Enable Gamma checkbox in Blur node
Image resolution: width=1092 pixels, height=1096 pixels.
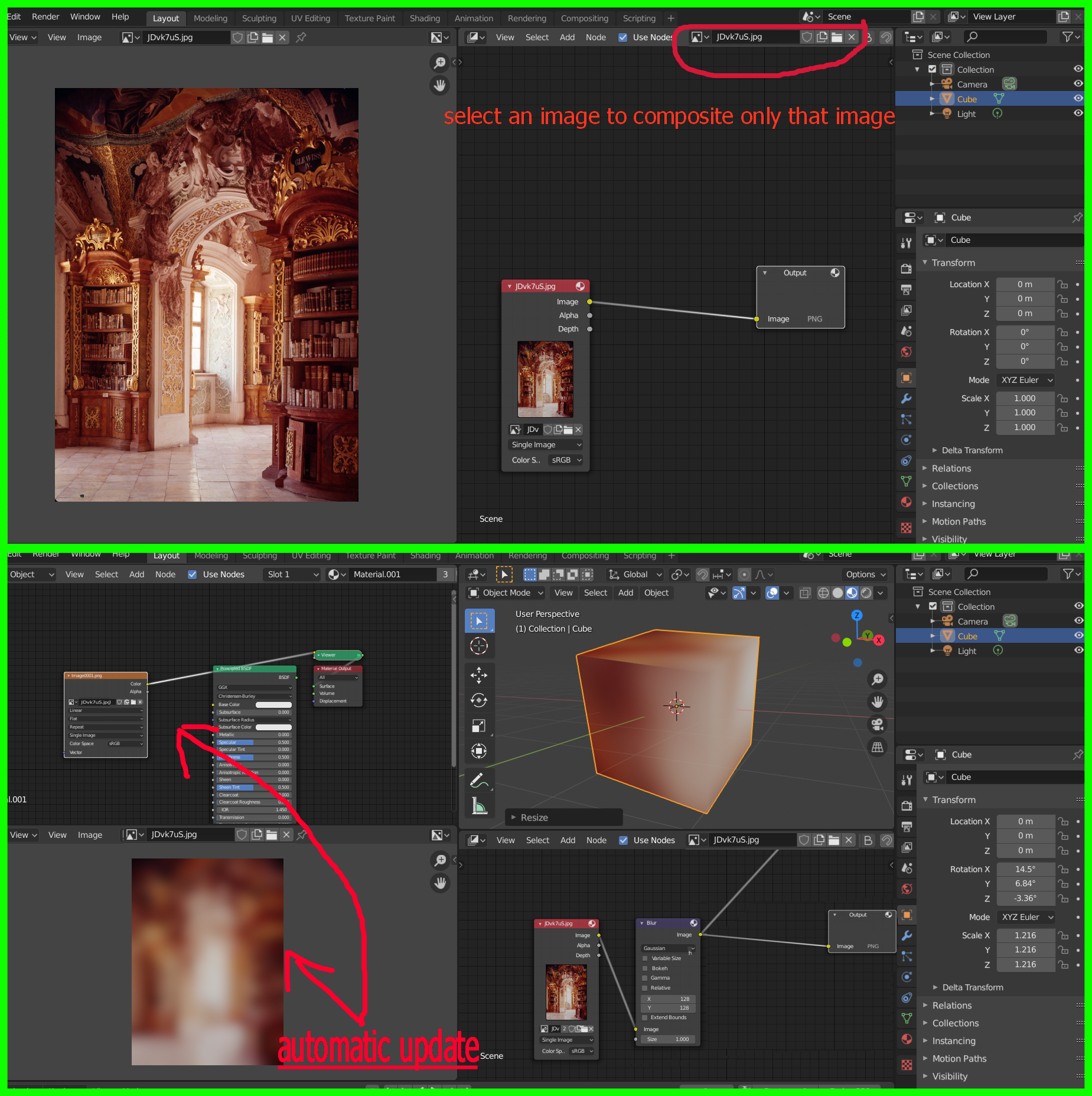[x=645, y=978]
